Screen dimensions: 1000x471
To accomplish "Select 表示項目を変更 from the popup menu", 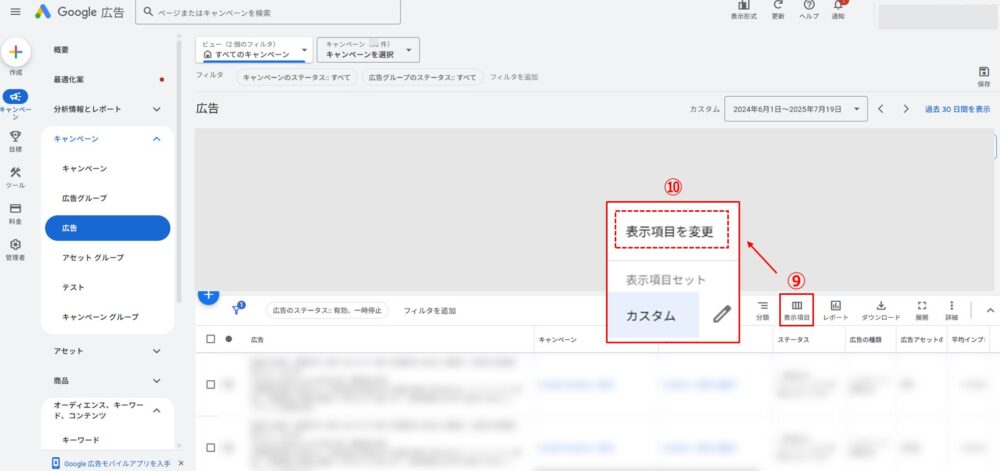I will tap(670, 230).
